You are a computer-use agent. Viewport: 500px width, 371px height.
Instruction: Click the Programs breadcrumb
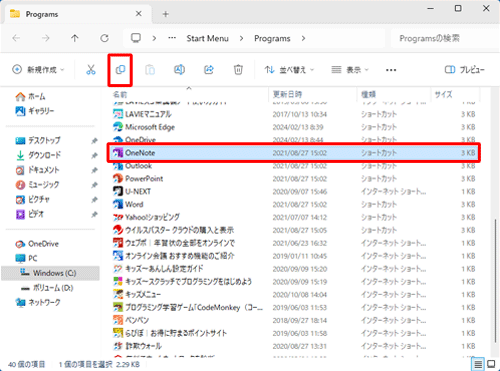[x=272, y=39]
